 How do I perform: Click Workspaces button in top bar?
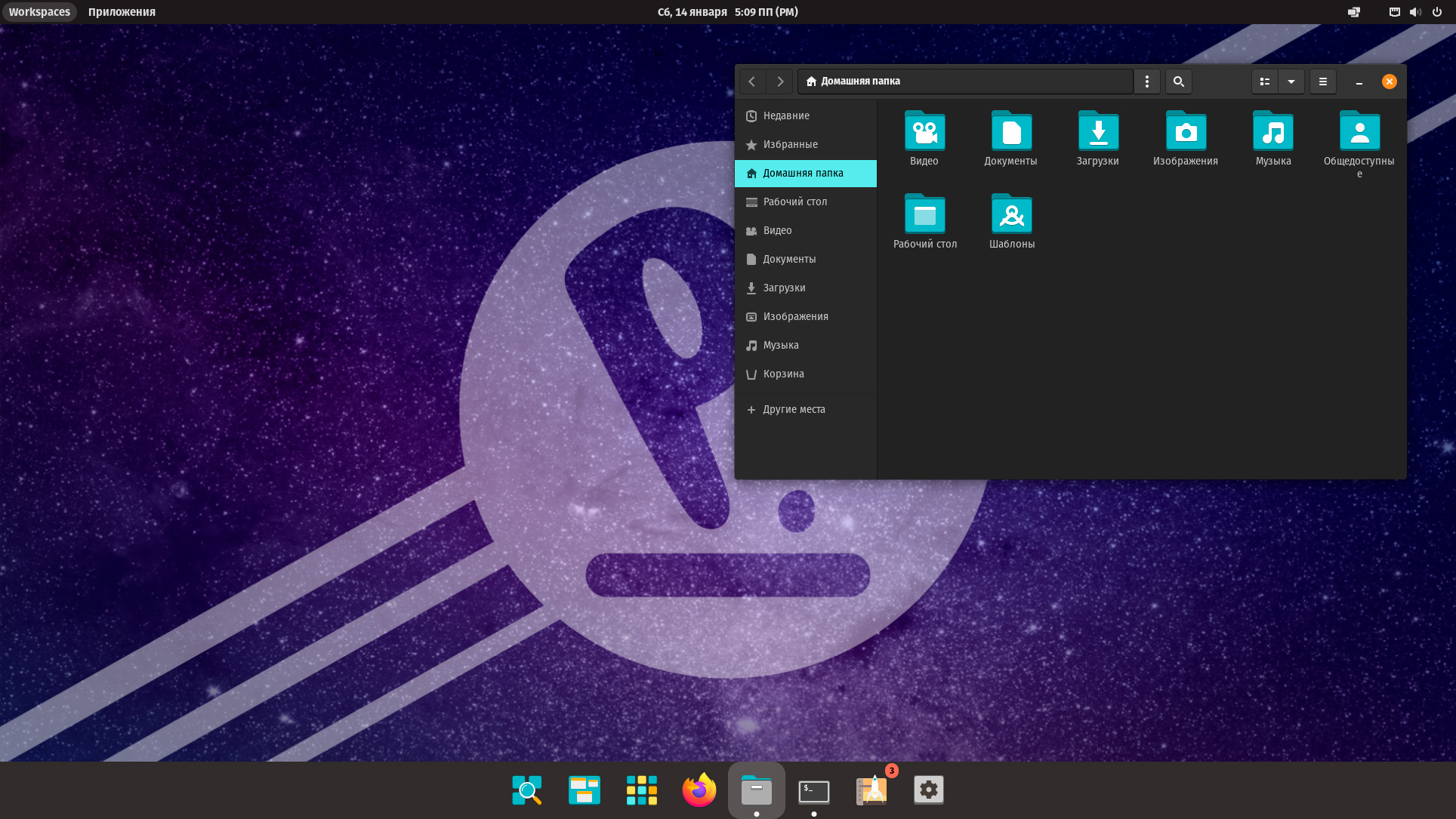(39, 12)
